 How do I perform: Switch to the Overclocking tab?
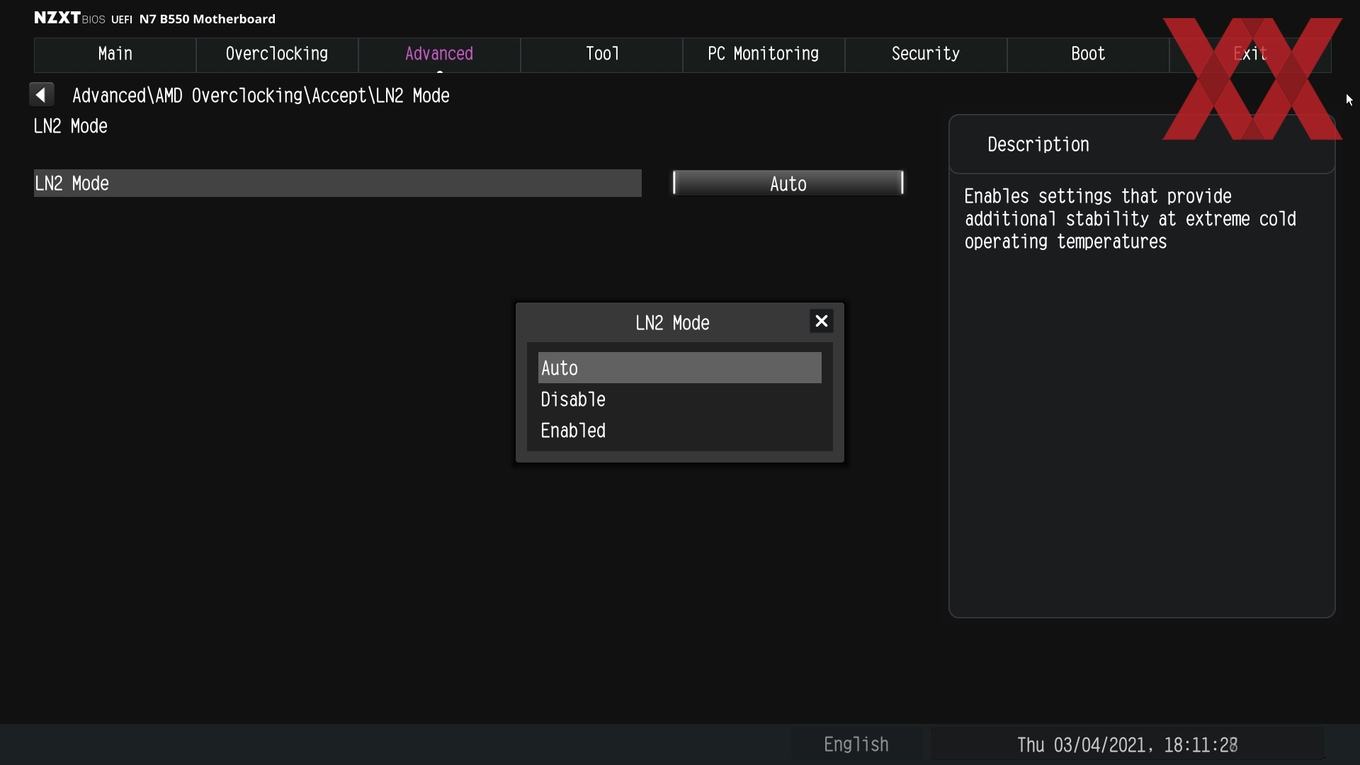coord(277,54)
